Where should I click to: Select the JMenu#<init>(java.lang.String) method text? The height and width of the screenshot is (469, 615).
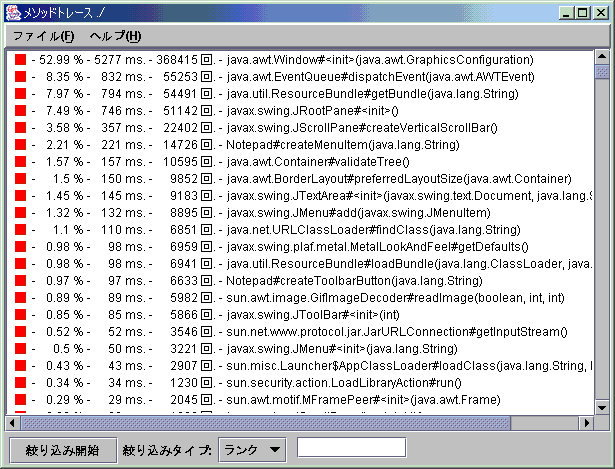click(x=342, y=349)
